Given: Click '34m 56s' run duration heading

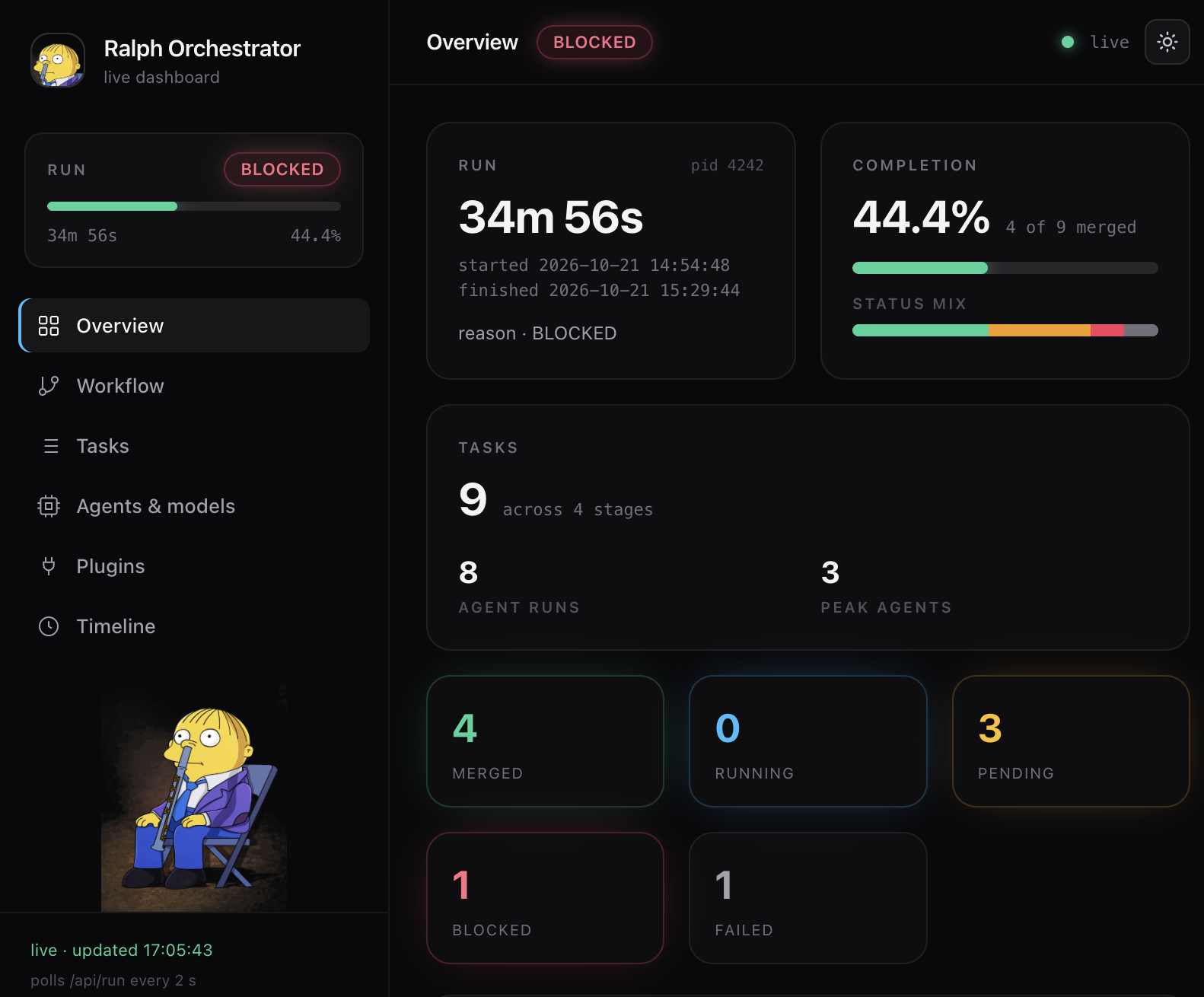Looking at the screenshot, I should 551,217.
